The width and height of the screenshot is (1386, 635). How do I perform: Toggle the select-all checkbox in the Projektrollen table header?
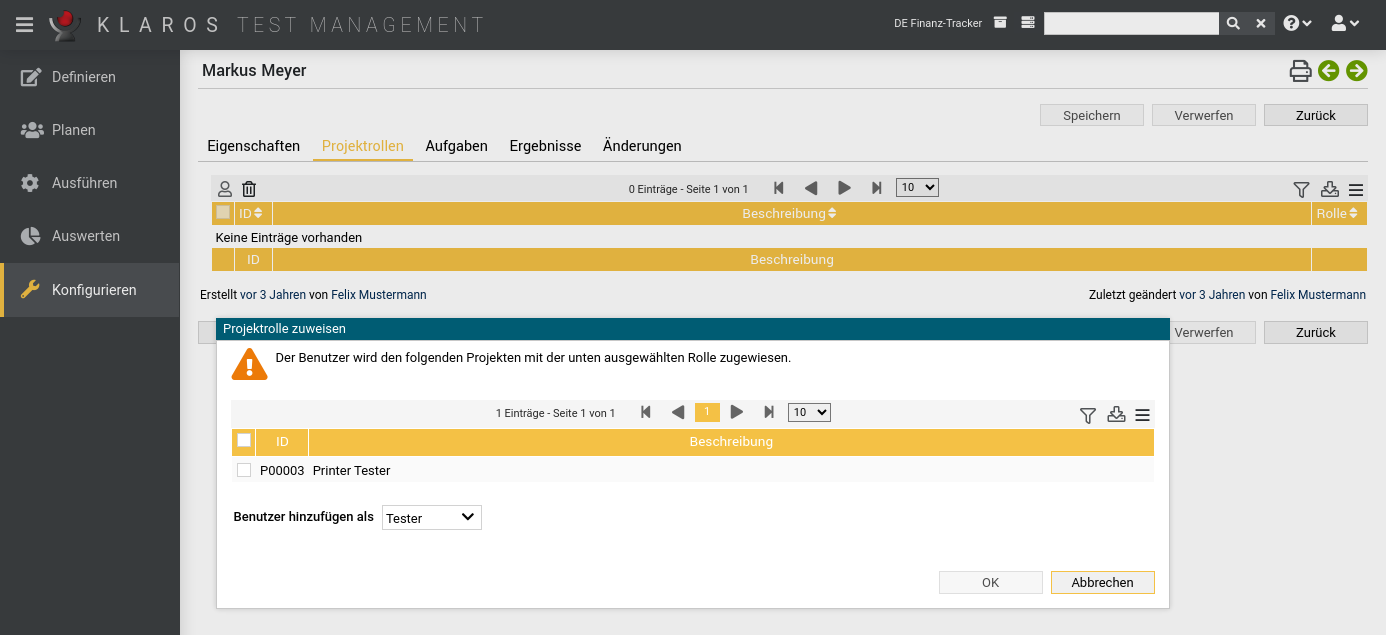(223, 212)
